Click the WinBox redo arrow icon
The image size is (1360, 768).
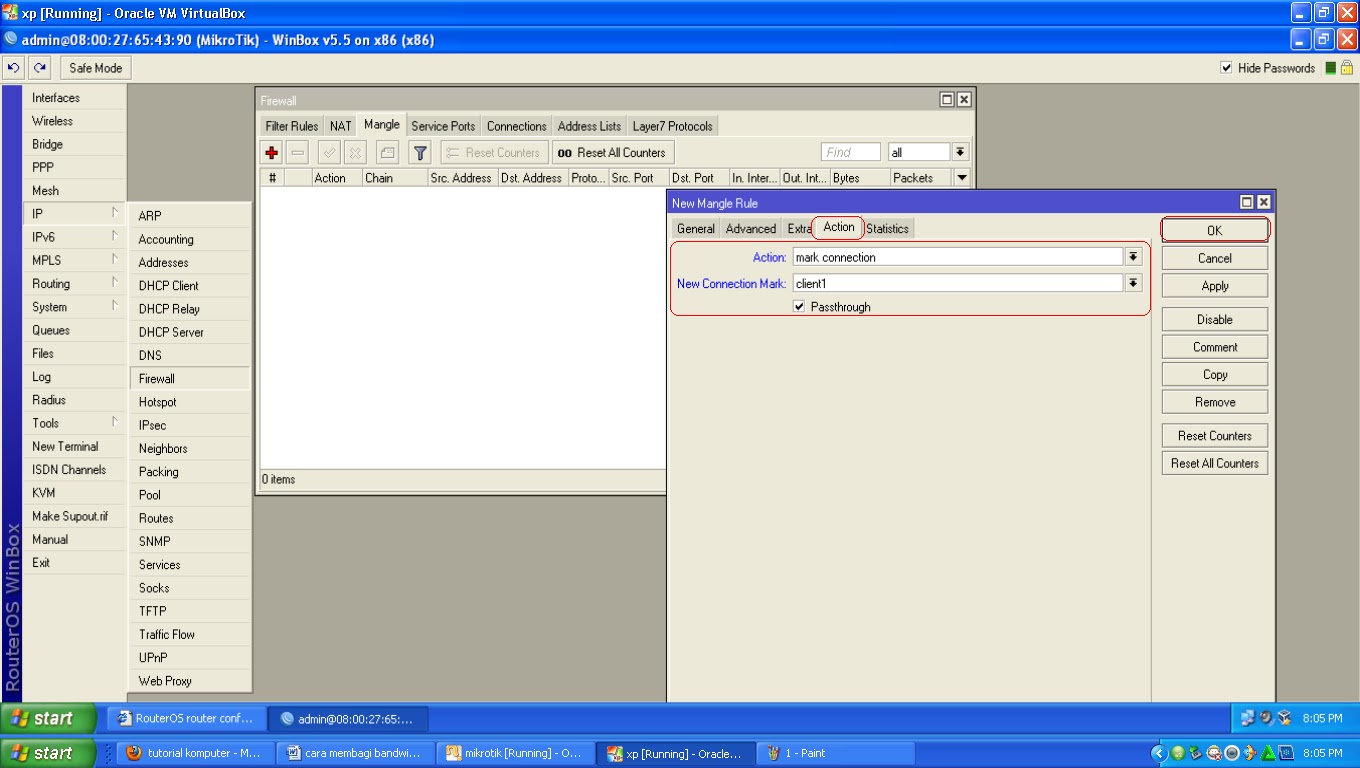tap(39, 68)
